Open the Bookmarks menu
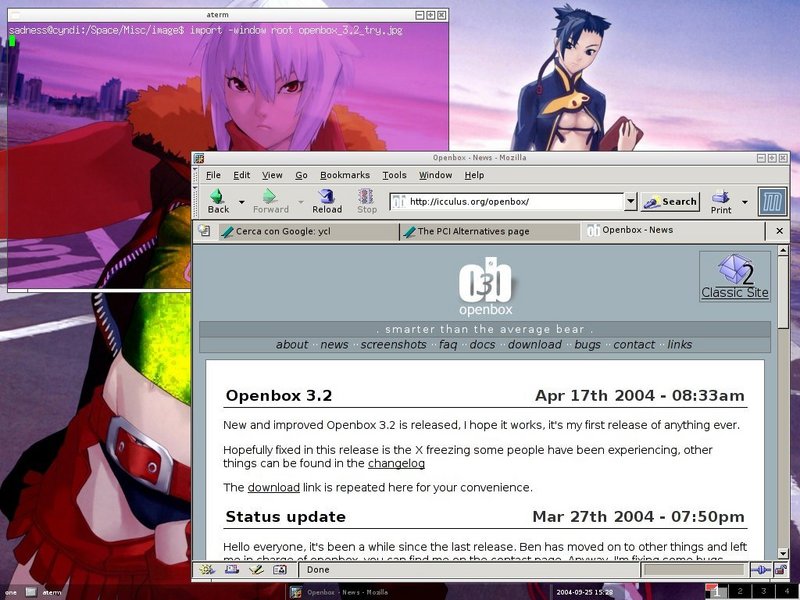The height and width of the screenshot is (600, 800). pyautogui.click(x=345, y=175)
